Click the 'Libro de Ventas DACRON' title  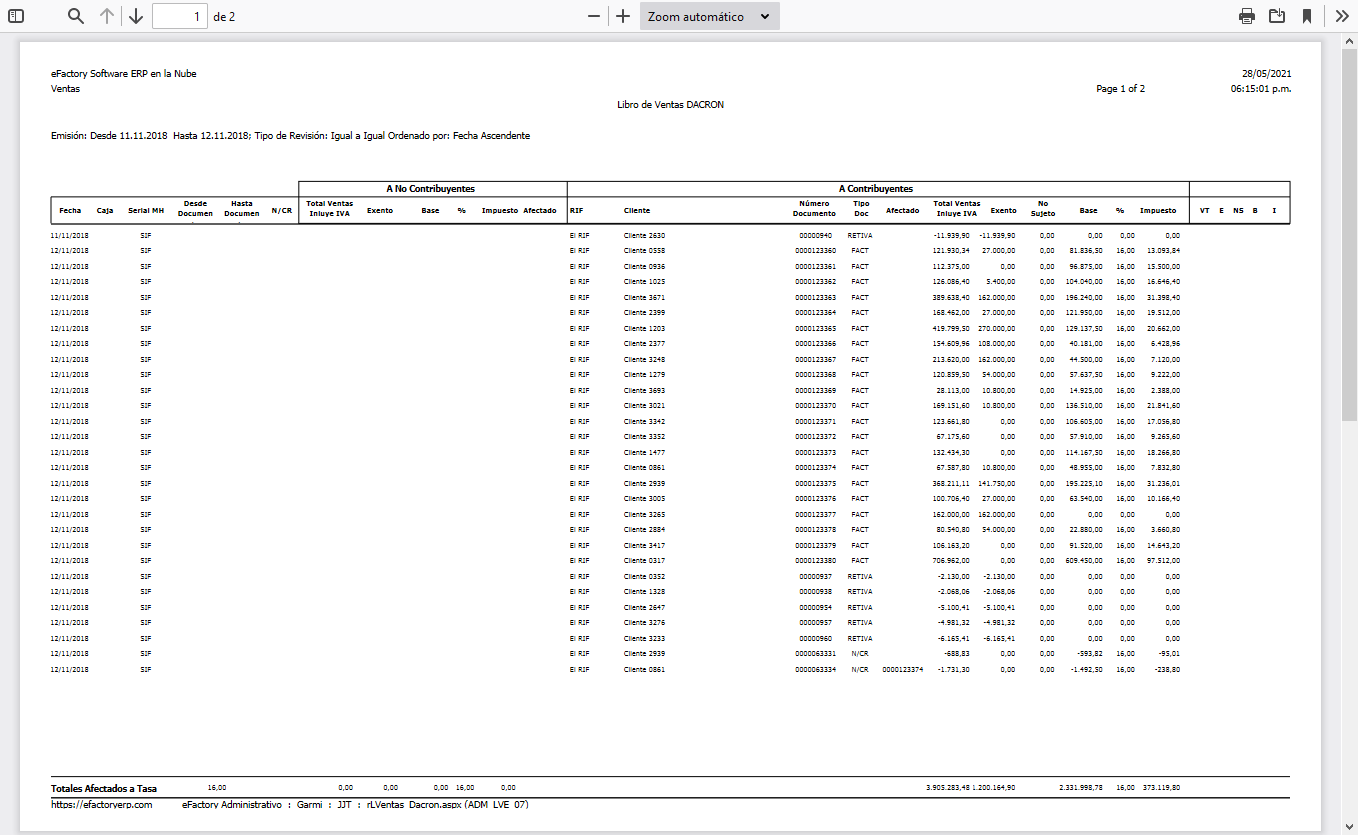pos(670,104)
